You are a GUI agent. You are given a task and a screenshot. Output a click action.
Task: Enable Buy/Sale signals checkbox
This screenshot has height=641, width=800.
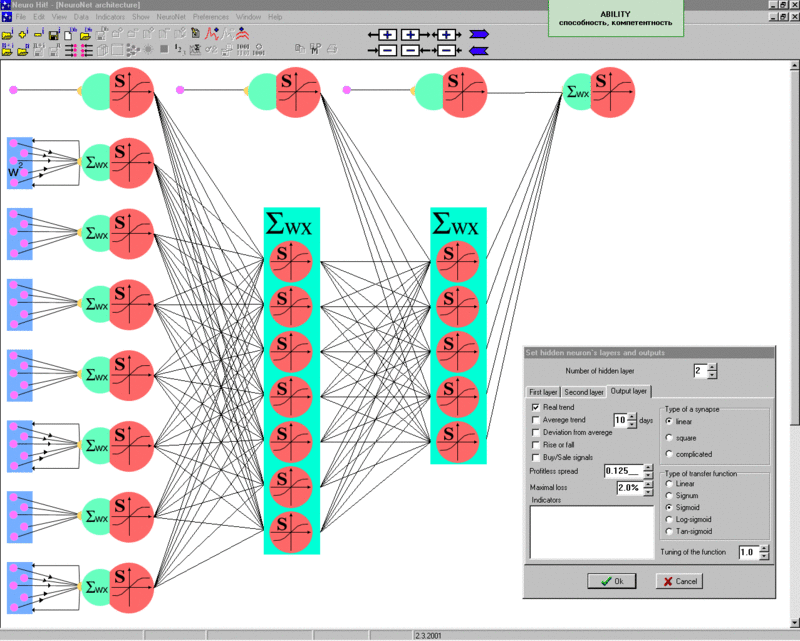[x=536, y=458]
